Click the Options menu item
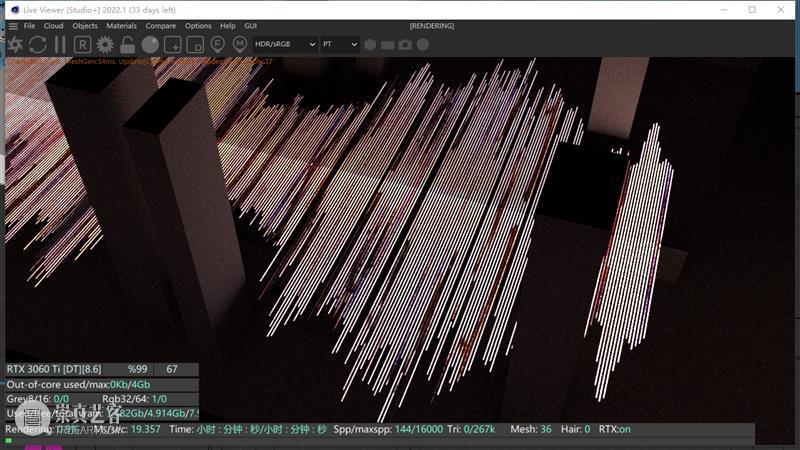The height and width of the screenshot is (450, 800). 198,26
